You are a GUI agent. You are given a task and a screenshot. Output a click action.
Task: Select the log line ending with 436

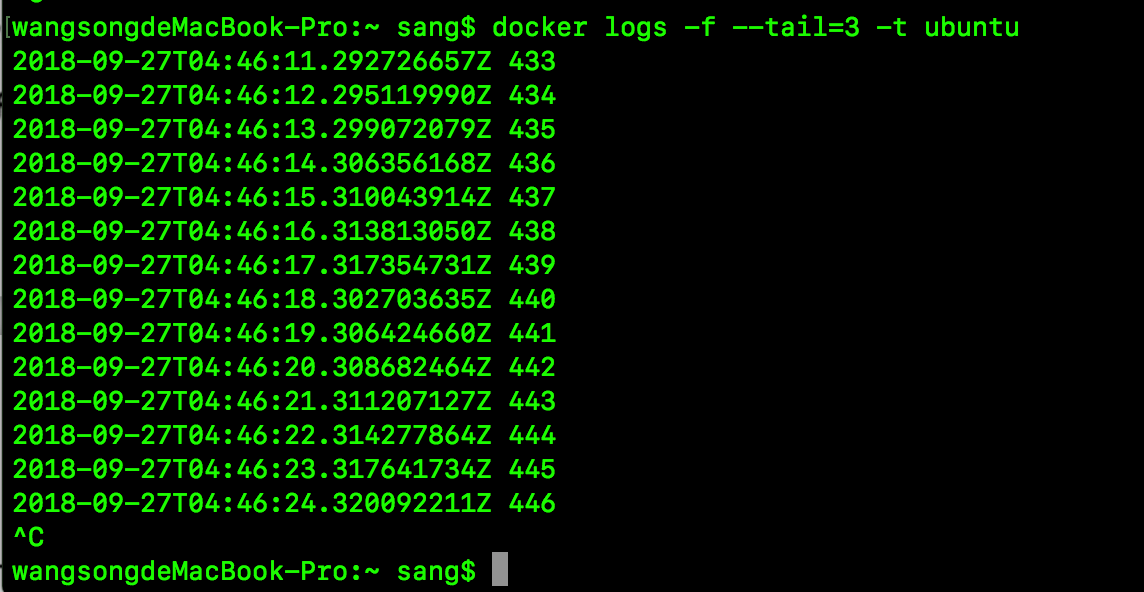click(283, 164)
